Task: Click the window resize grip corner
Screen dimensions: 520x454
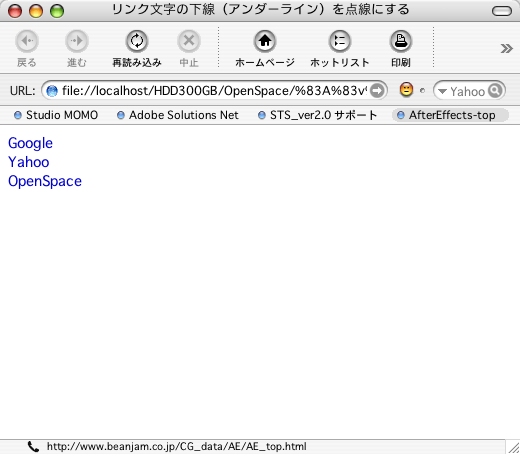Action: coord(513,447)
